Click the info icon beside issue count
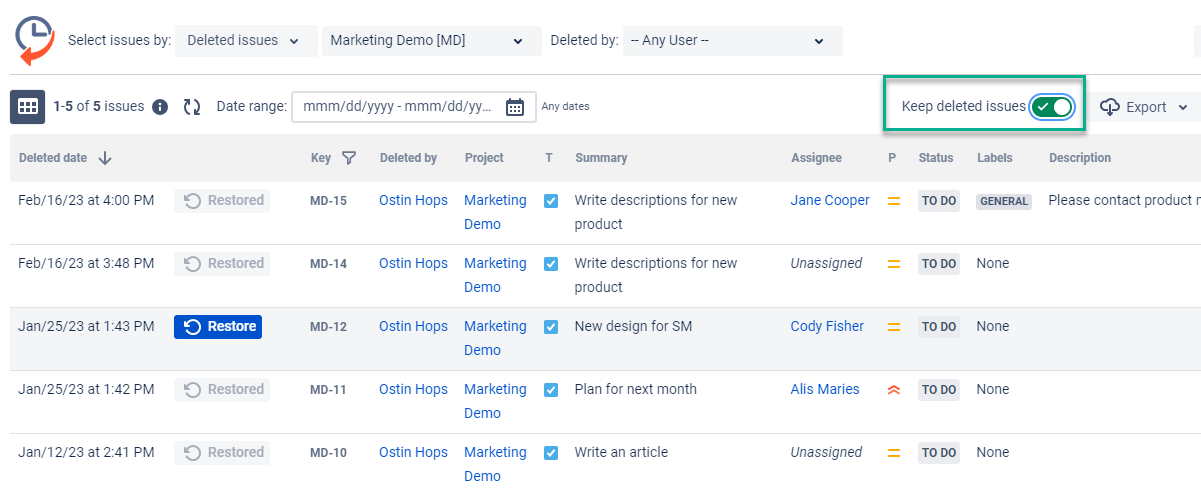 coord(160,107)
